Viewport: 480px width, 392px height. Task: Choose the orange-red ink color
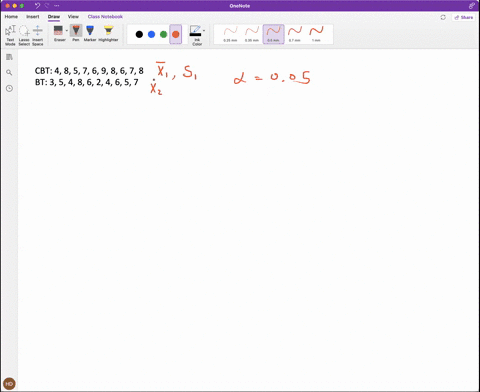(x=176, y=34)
